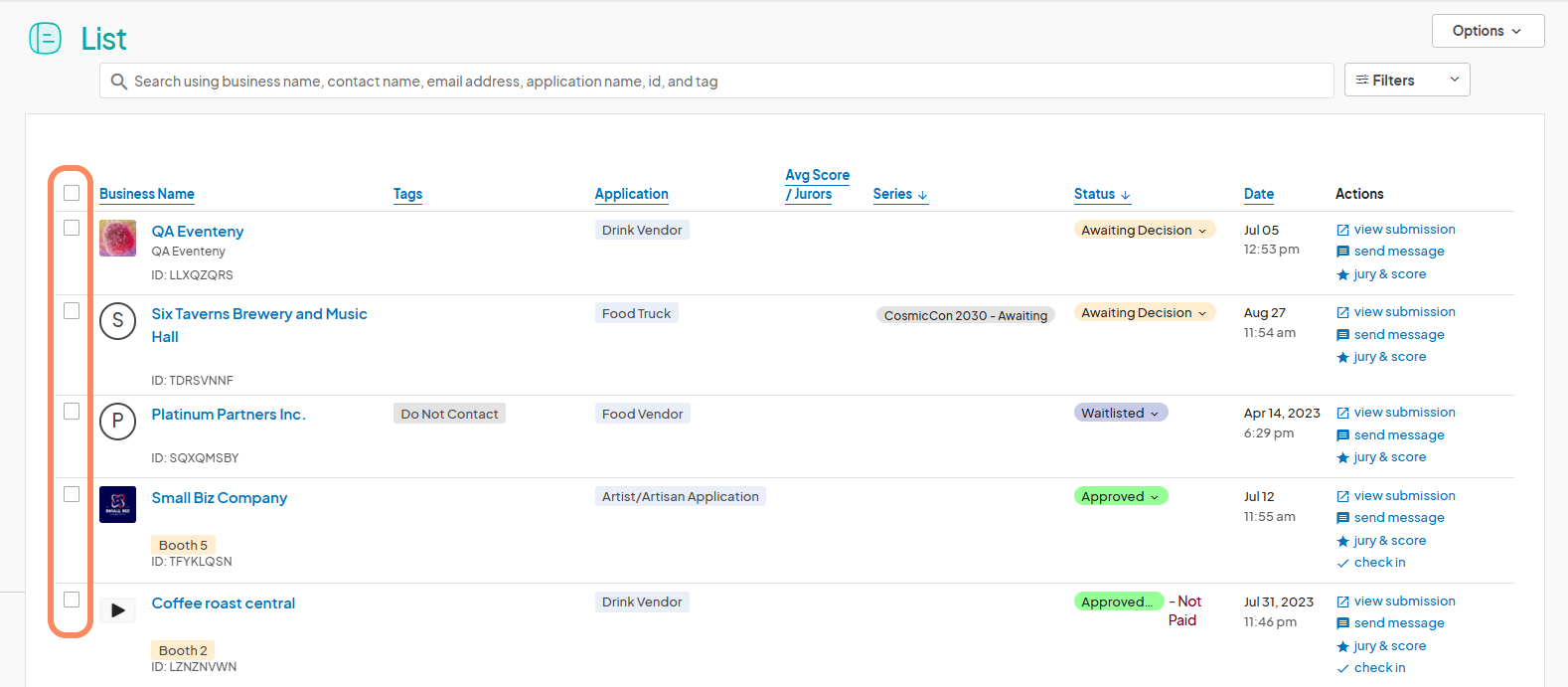Click the Booth 5 tag
The width and height of the screenshot is (1568, 687).
click(183, 545)
